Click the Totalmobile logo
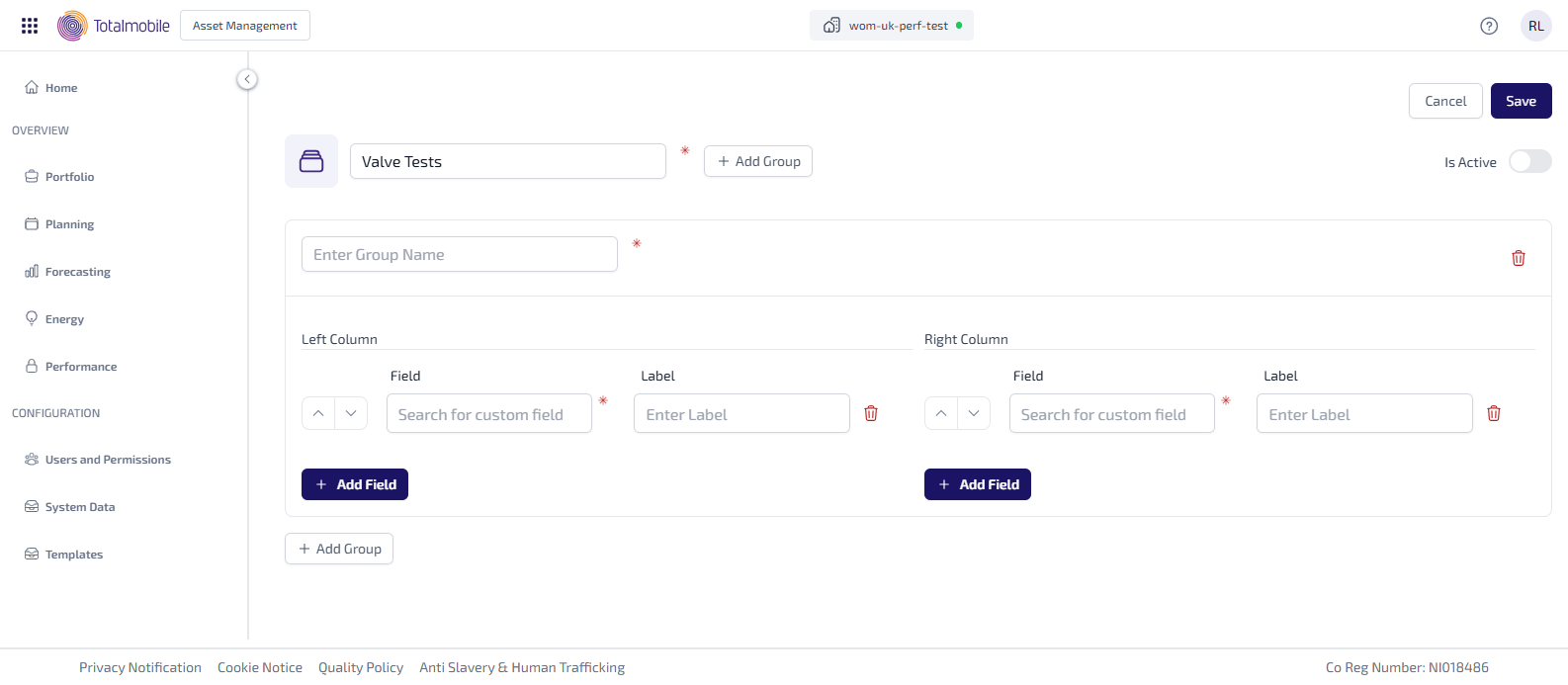 pos(114,26)
